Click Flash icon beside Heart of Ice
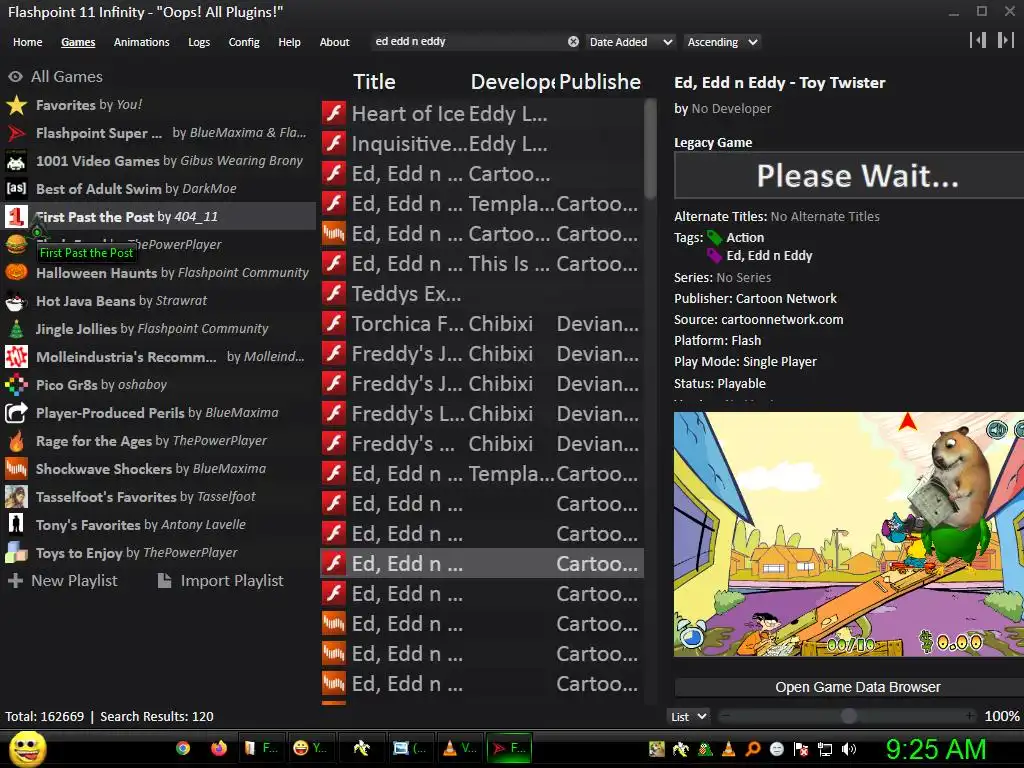The image size is (1024, 768). (334, 114)
